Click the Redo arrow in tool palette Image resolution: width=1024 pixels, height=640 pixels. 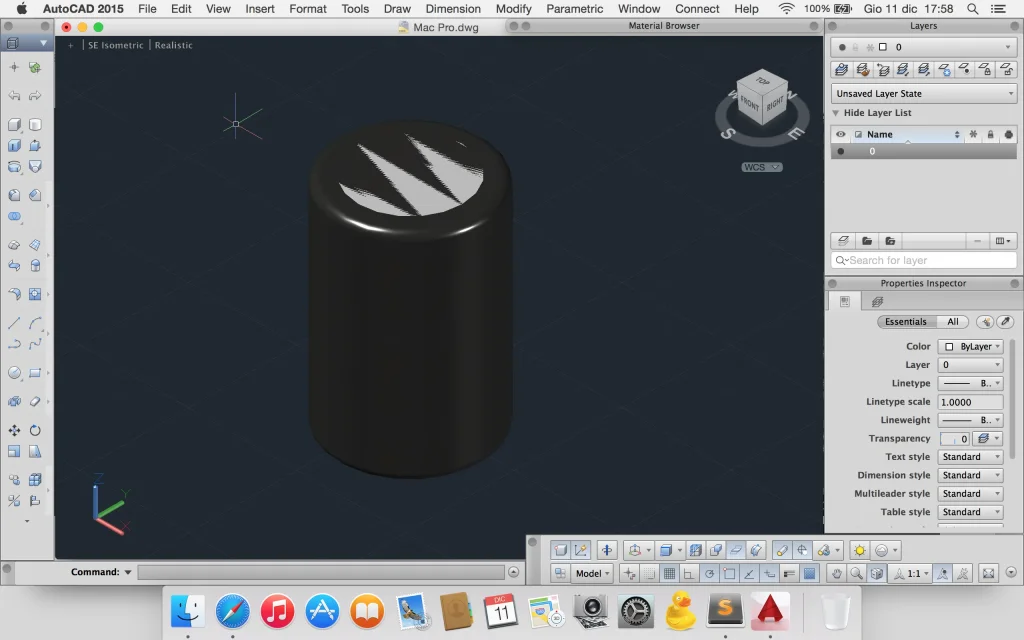(x=35, y=95)
